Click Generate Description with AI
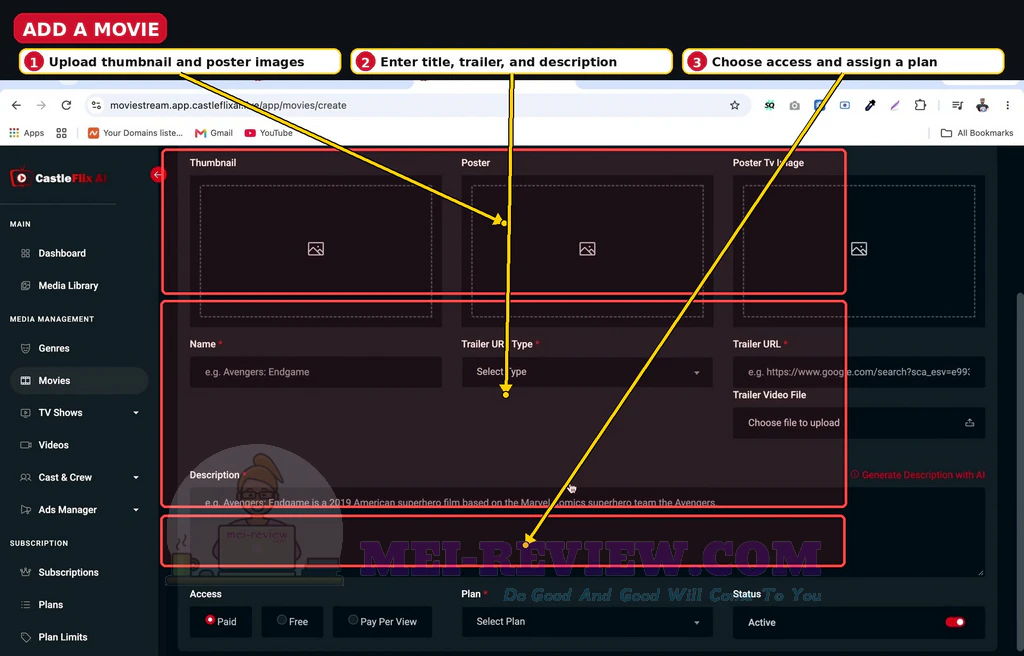1024x656 pixels. click(x=918, y=475)
